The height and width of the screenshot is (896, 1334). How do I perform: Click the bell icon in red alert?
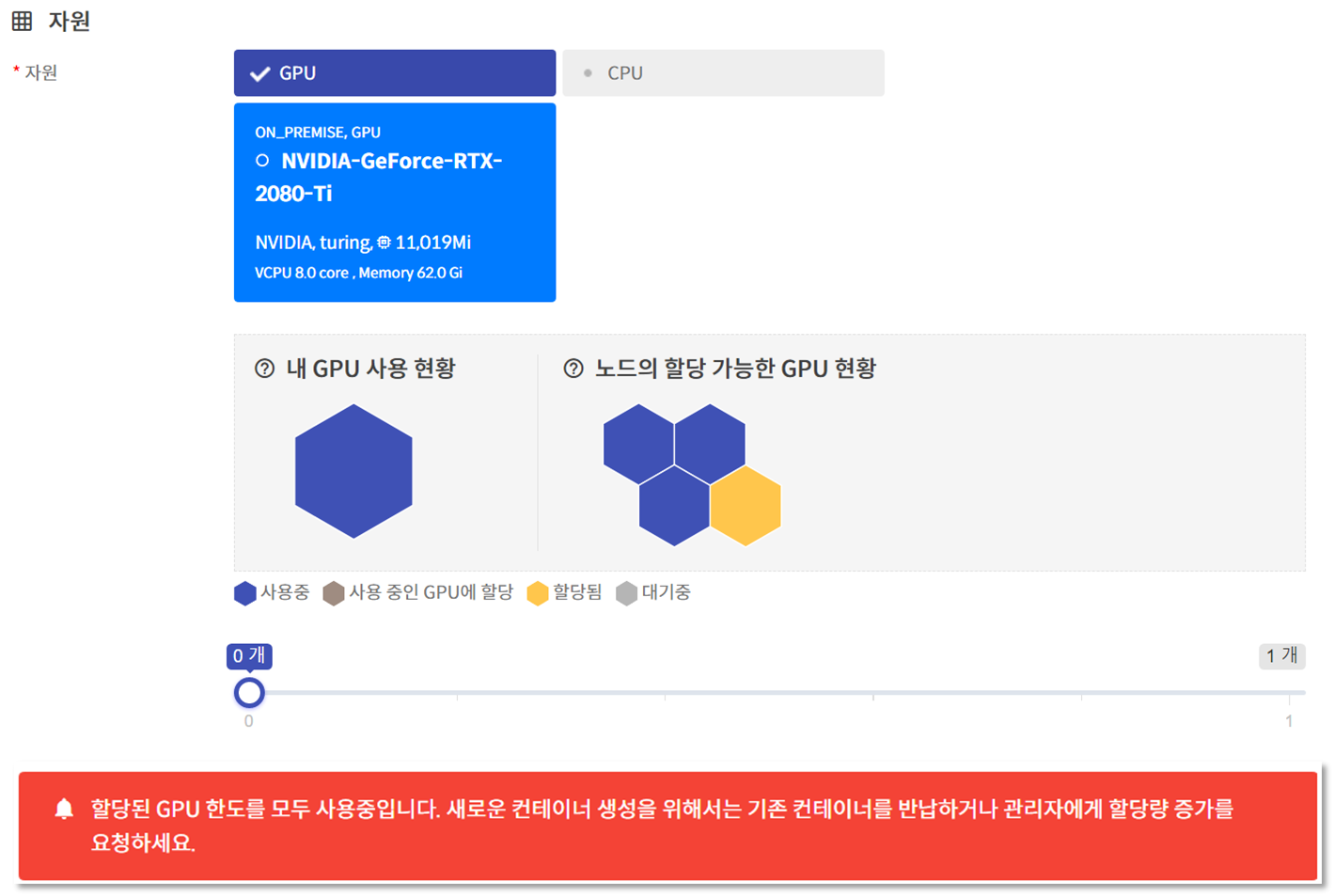point(64,810)
